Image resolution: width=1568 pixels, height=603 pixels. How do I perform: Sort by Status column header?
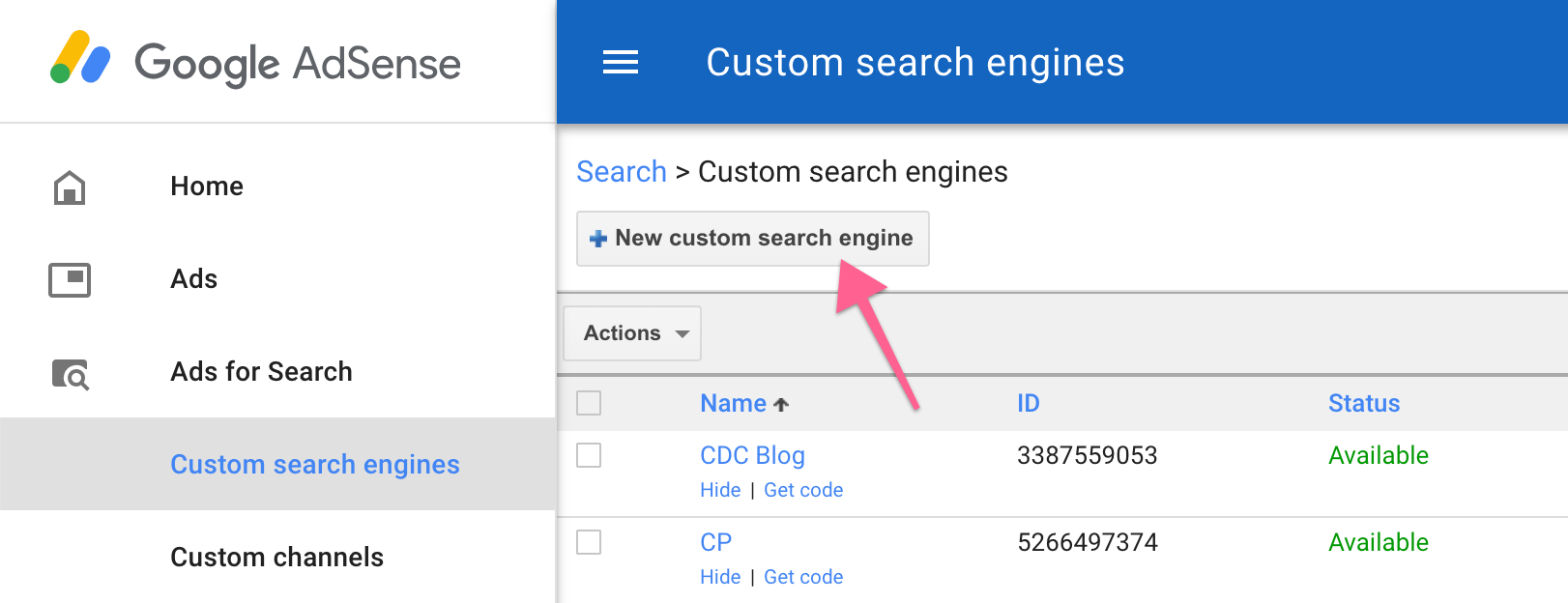click(1364, 403)
